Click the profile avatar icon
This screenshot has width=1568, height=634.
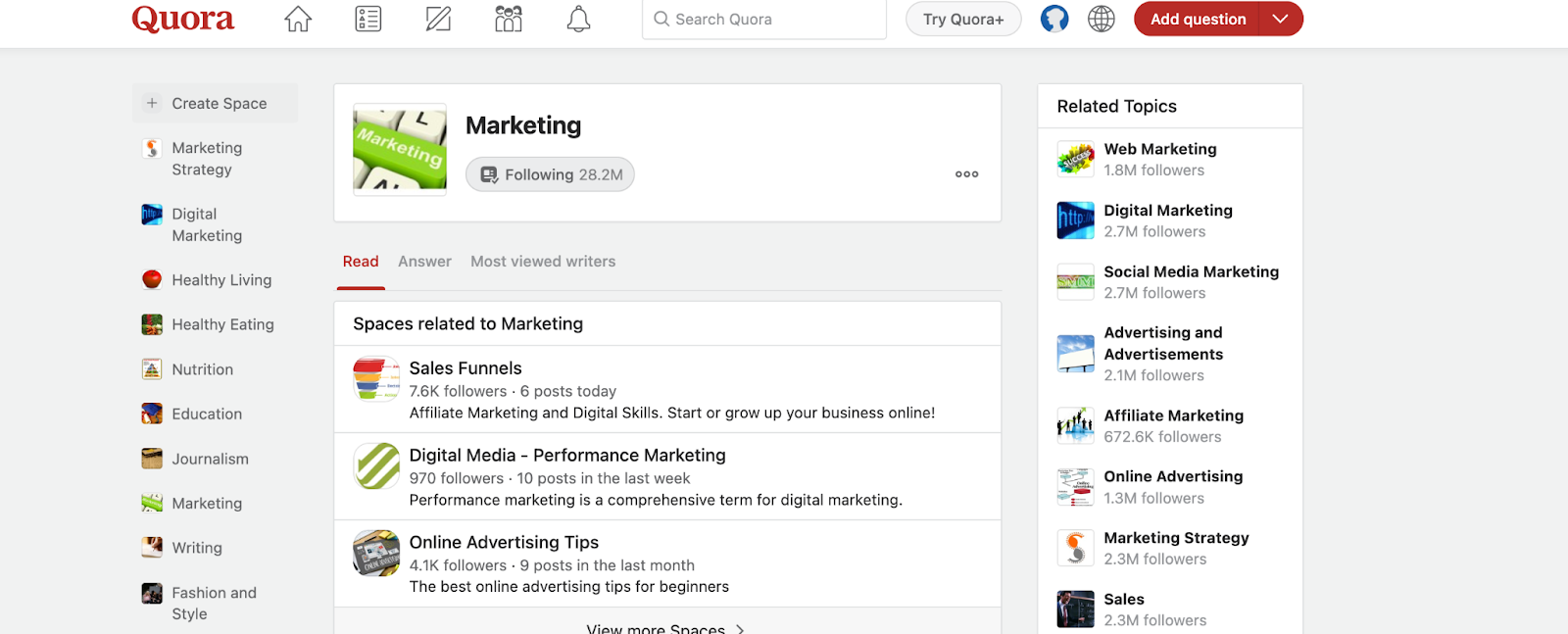[1054, 19]
